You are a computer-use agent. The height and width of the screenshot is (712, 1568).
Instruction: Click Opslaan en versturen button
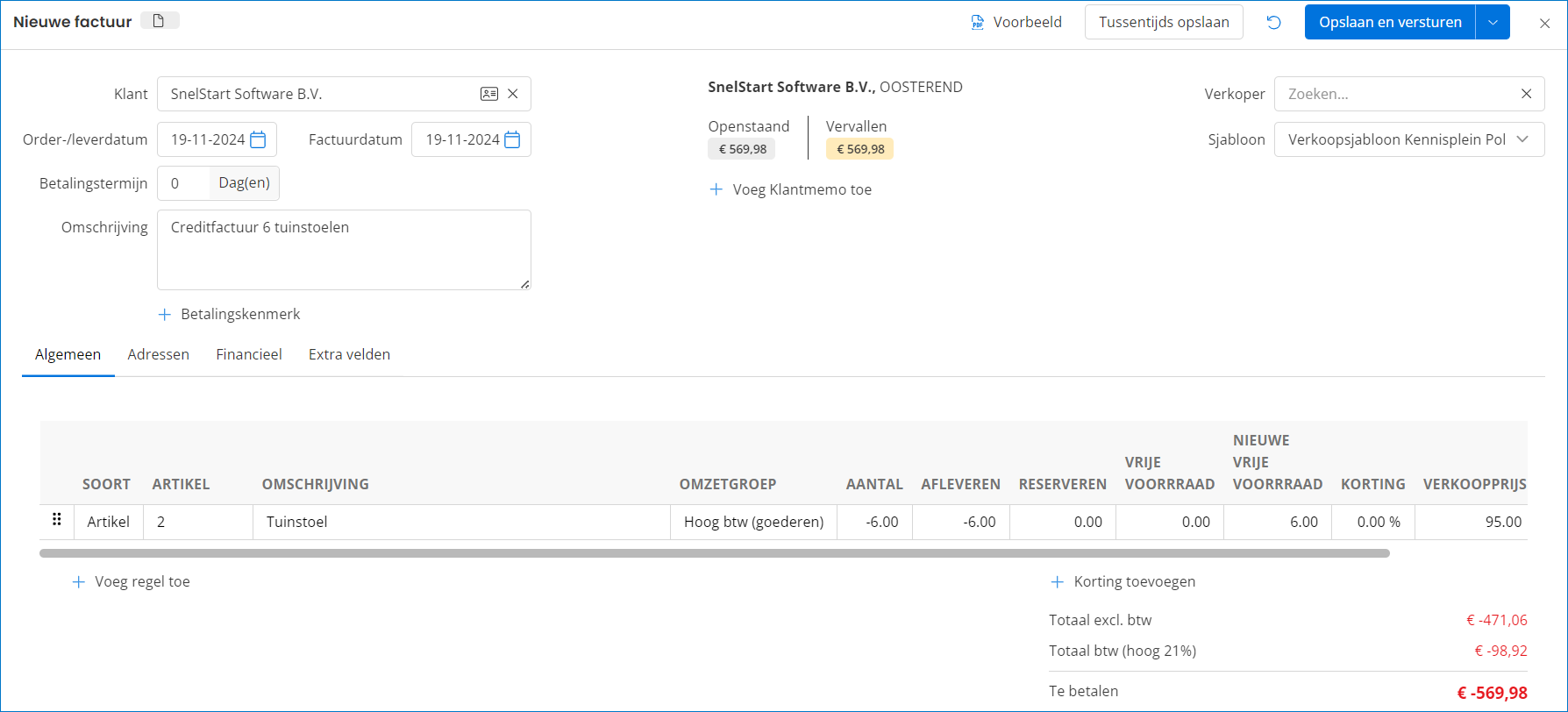click(x=1390, y=22)
